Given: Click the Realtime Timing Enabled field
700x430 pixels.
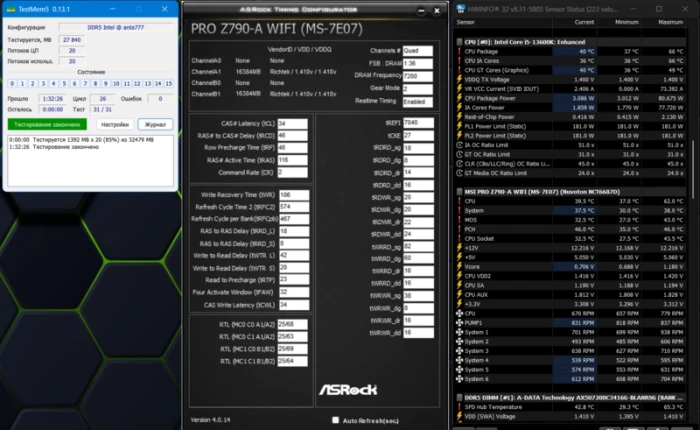Looking at the screenshot, I should 417,102.
